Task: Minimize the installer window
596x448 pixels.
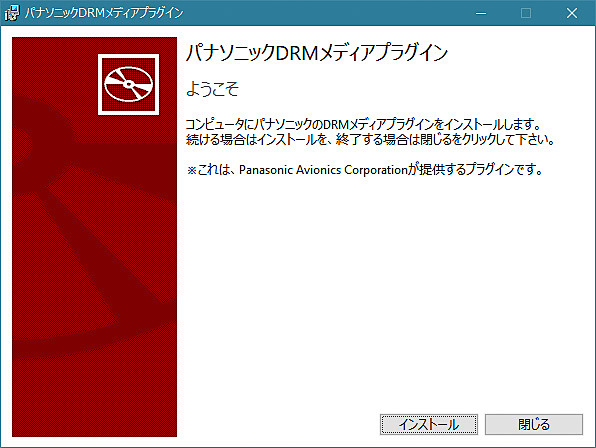Action: click(481, 13)
